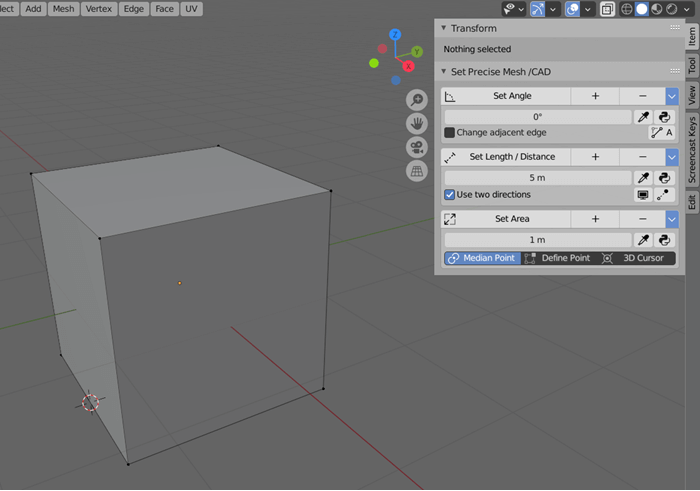Collapse the Set Area options blue arrow

coord(672,219)
